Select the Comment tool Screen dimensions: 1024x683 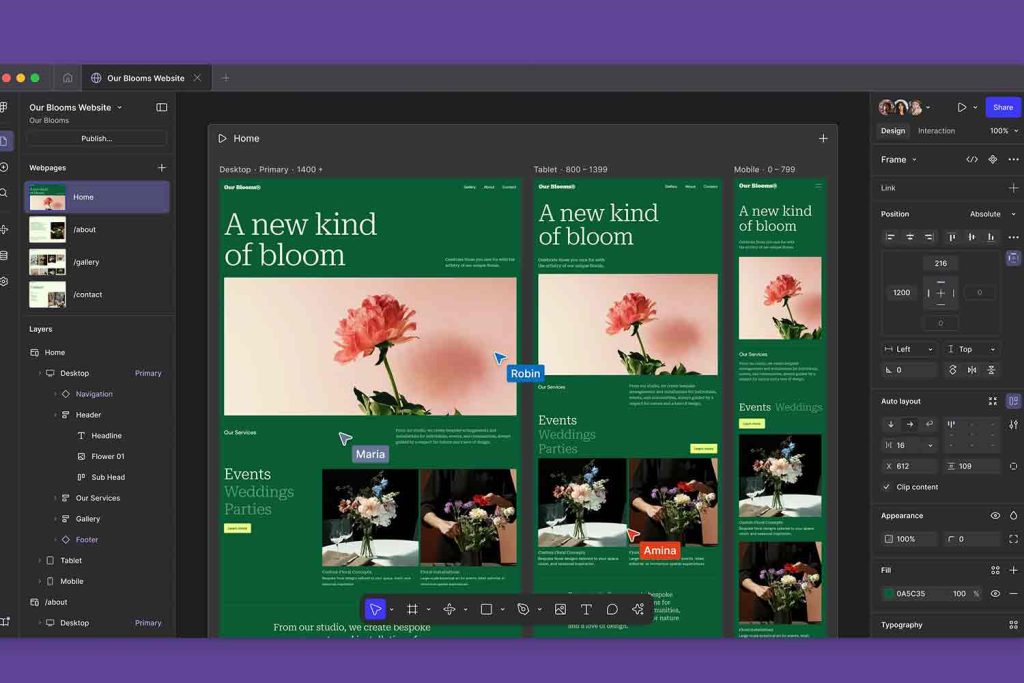(x=612, y=609)
